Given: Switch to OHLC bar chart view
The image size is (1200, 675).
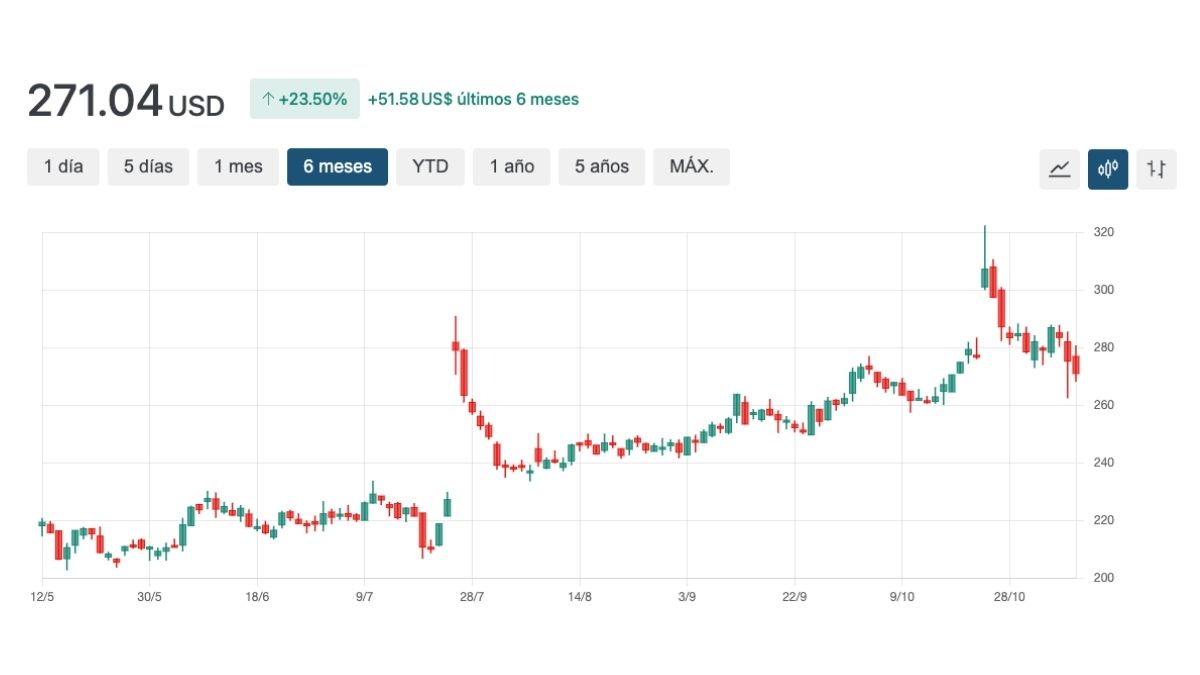Looking at the screenshot, I should pos(1157,169).
